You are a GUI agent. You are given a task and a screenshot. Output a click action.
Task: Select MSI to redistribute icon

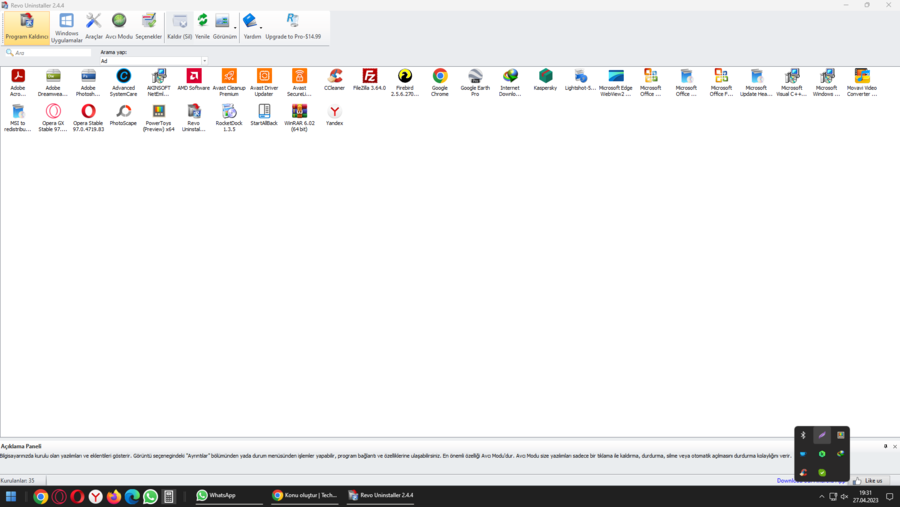pos(18,118)
